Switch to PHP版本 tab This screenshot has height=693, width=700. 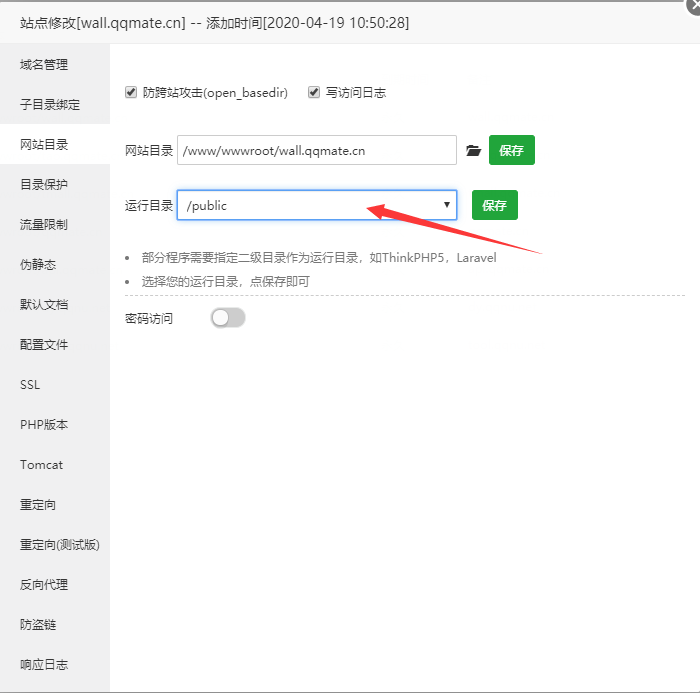click(x=44, y=425)
